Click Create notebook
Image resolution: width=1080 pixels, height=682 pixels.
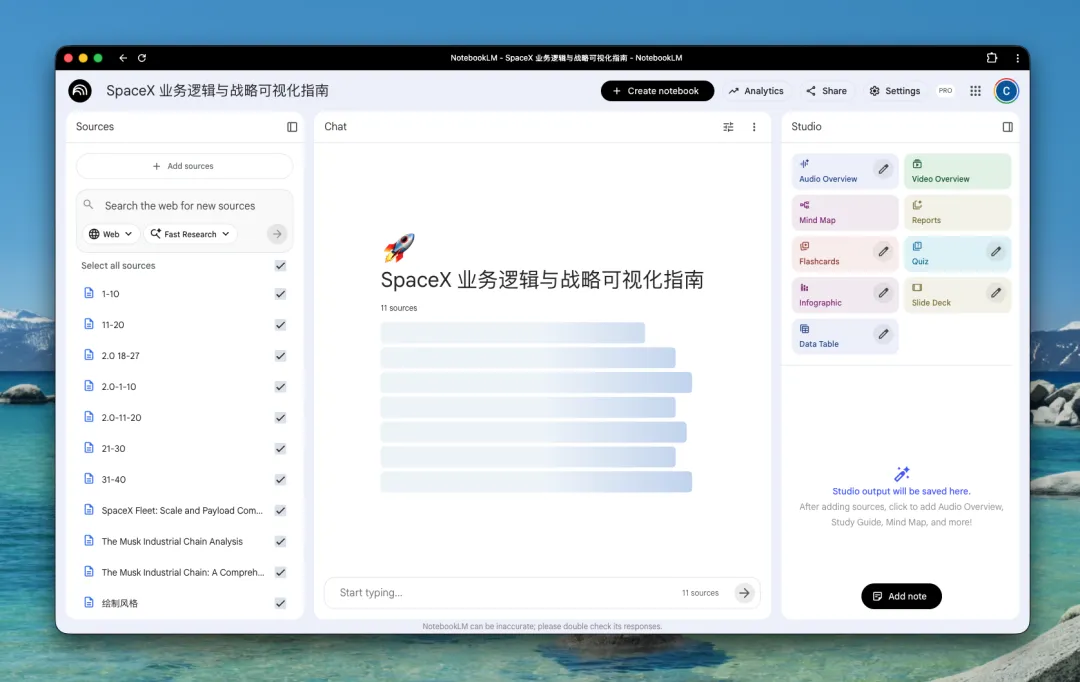pyautogui.click(x=657, y=91)
